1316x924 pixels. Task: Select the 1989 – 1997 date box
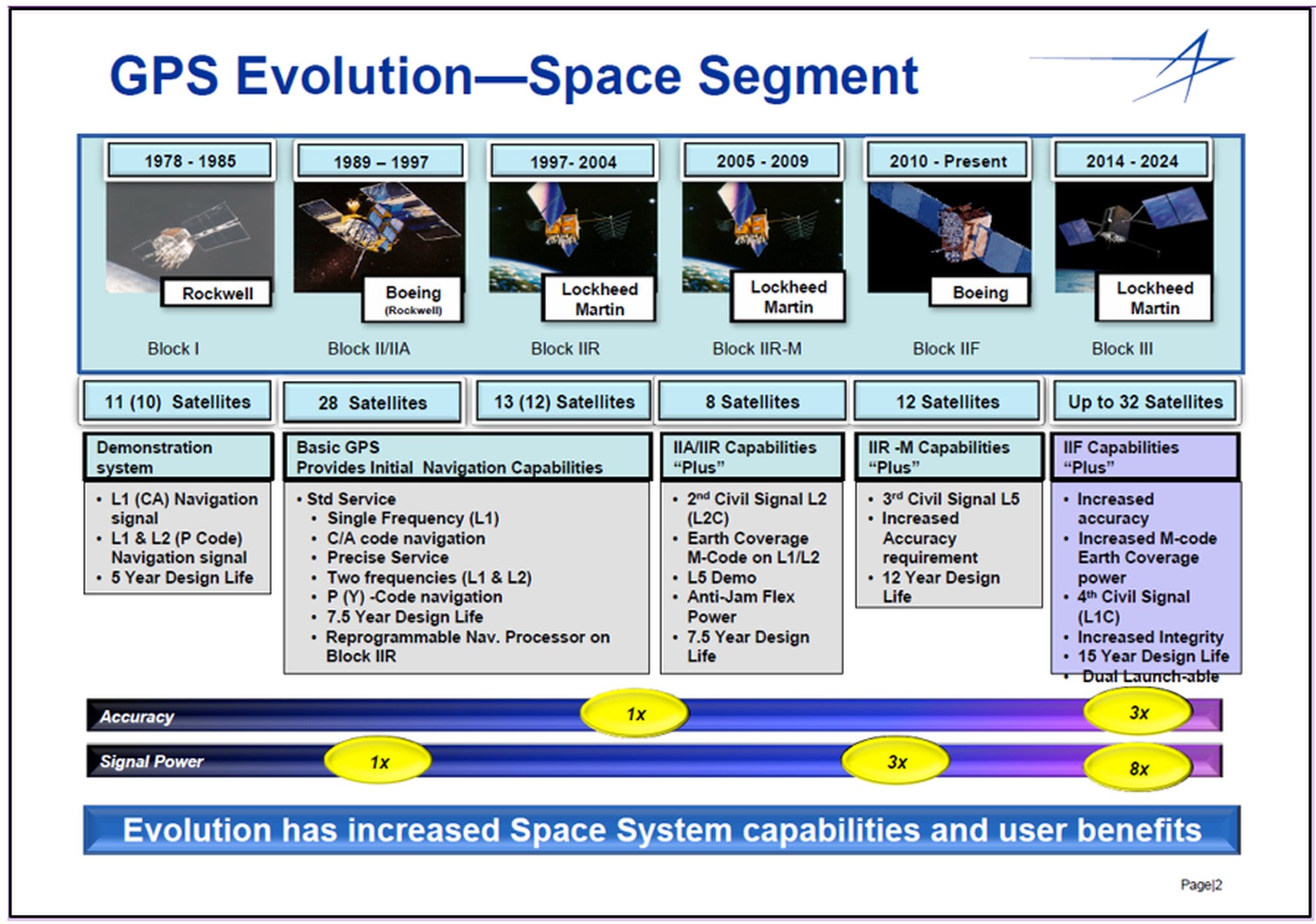pos(380,161)
